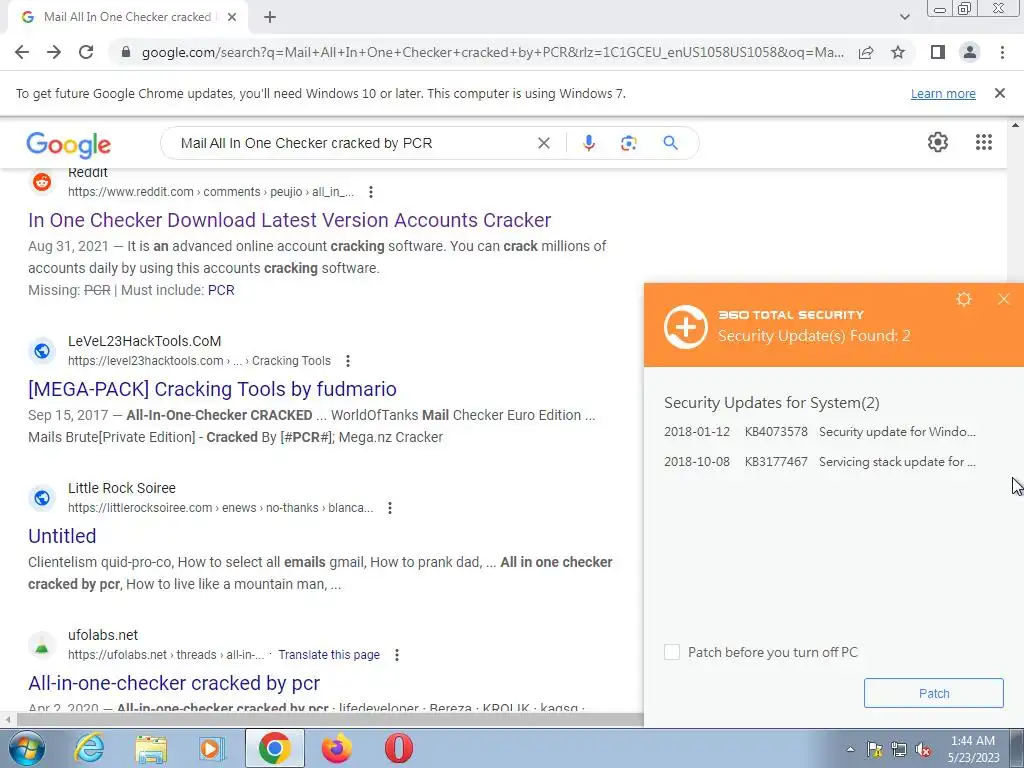View site information lock icon

point(126,52)
